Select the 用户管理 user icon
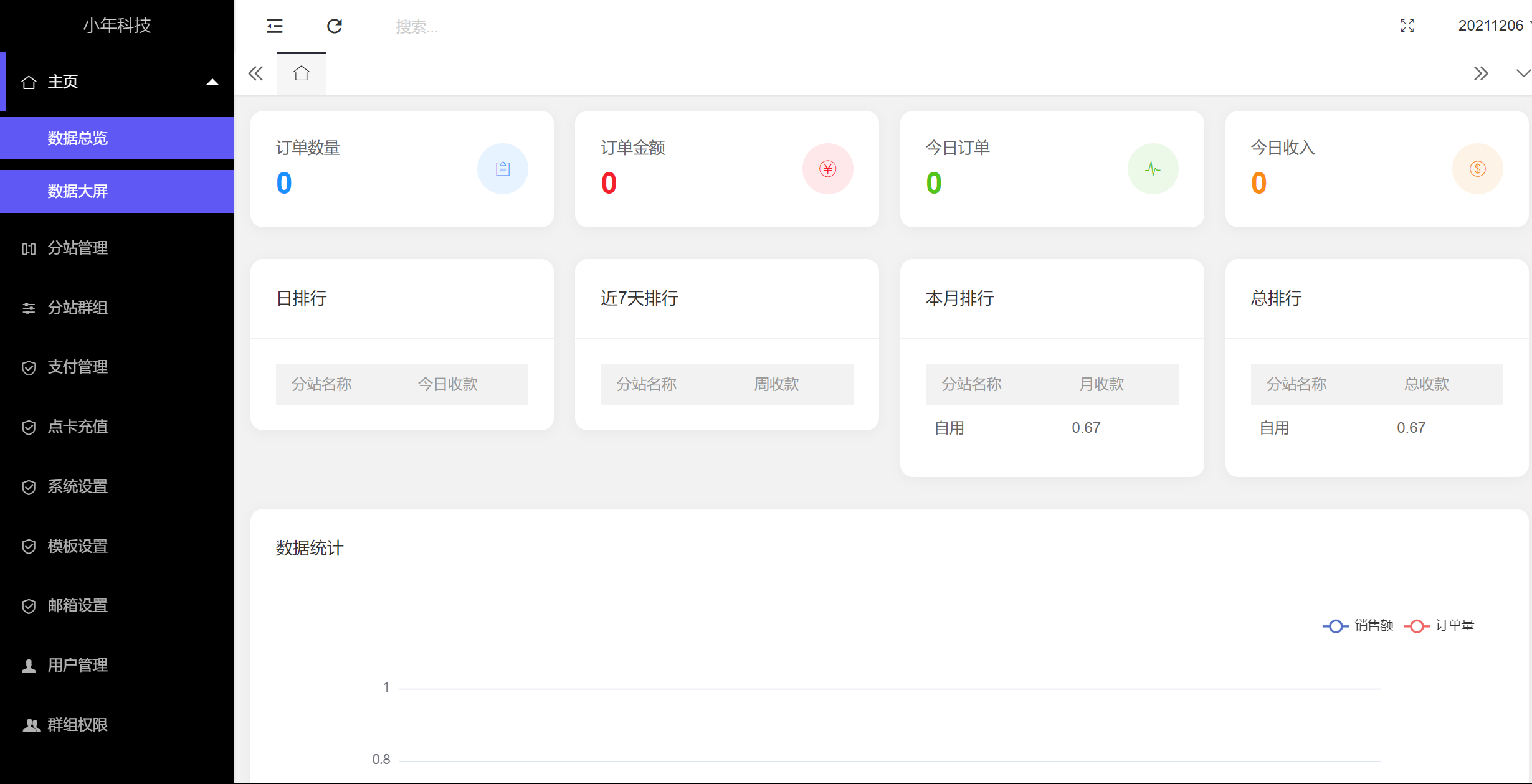 tap(27, 665)
